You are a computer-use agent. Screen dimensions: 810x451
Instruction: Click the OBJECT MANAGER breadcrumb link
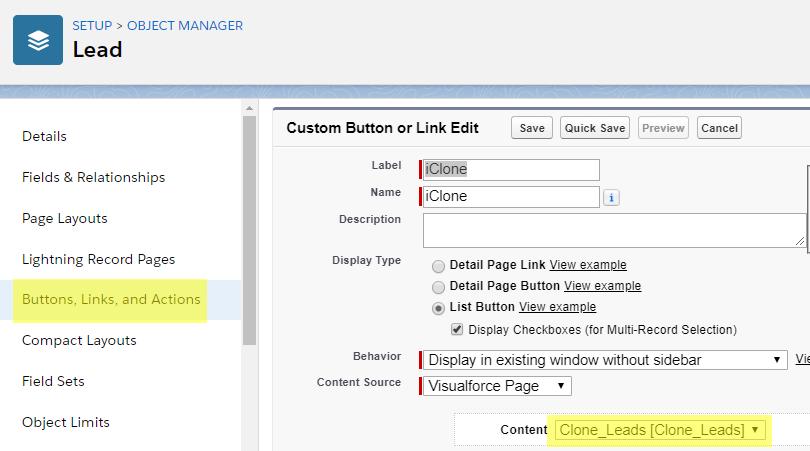pos(185,26)
